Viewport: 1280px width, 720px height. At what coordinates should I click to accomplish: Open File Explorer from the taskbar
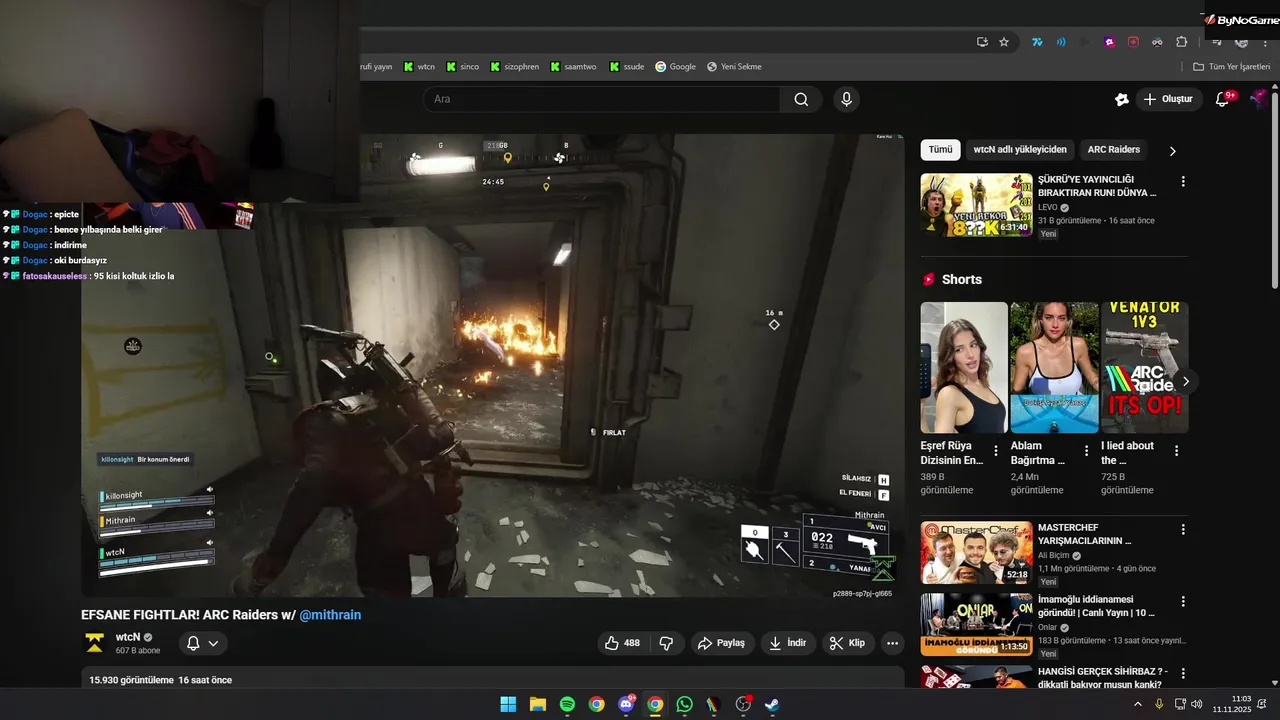537,704
